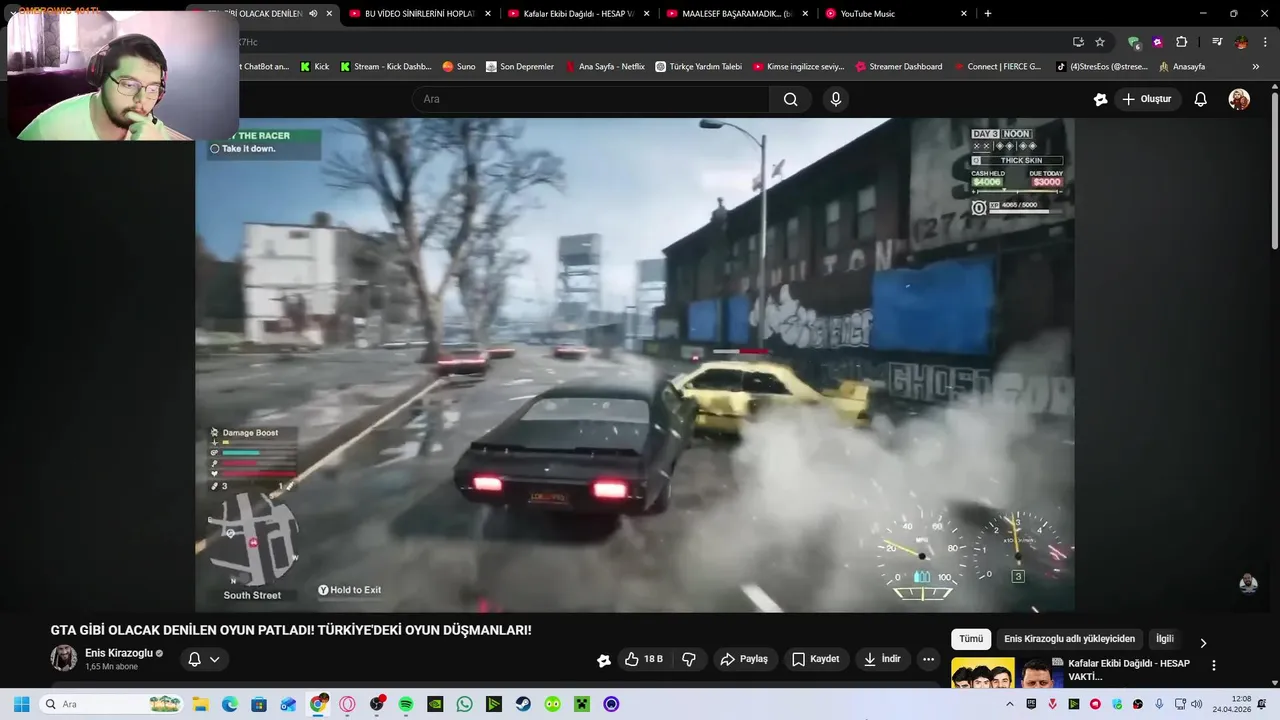Screen dimensions: 1280x720
Task: Open Türkçe Yardım Talebi bookmark
Action: tap(699, 67)
